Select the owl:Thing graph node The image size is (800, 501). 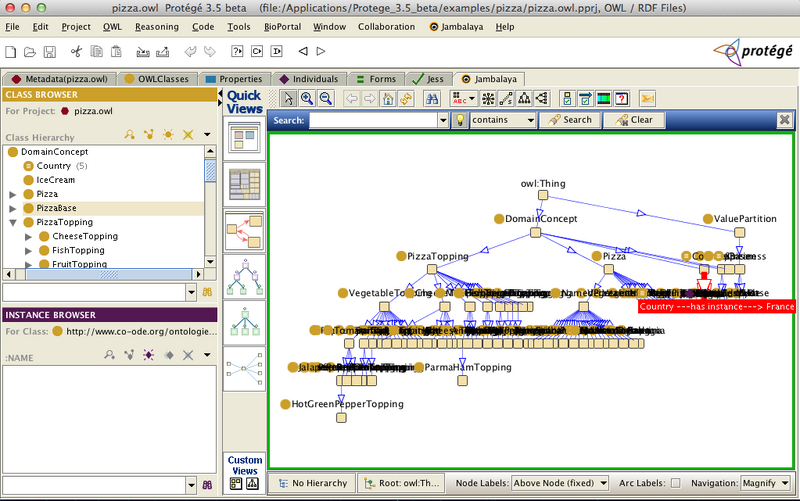click(543, 195)
